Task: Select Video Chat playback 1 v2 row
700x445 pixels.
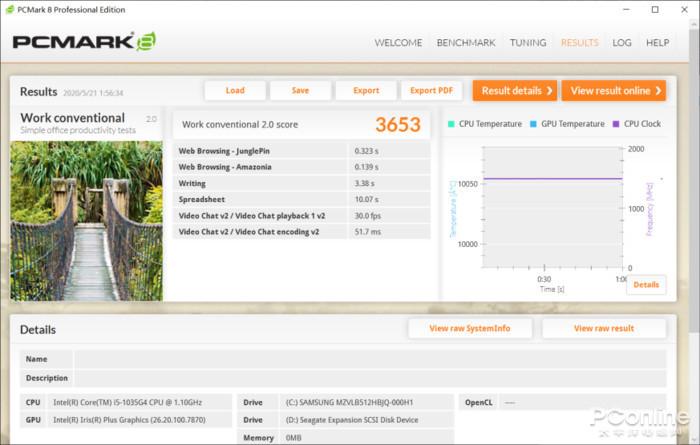Action: 302,216
